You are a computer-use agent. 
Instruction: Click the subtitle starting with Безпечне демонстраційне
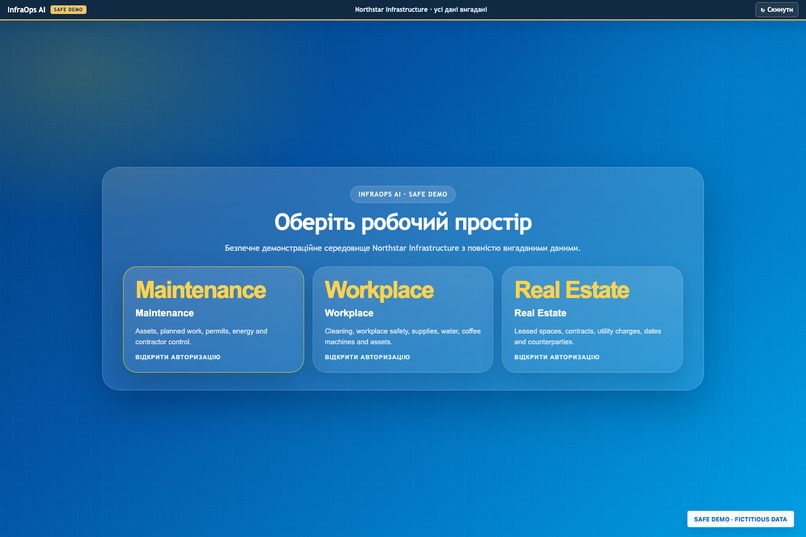point(402,248)
